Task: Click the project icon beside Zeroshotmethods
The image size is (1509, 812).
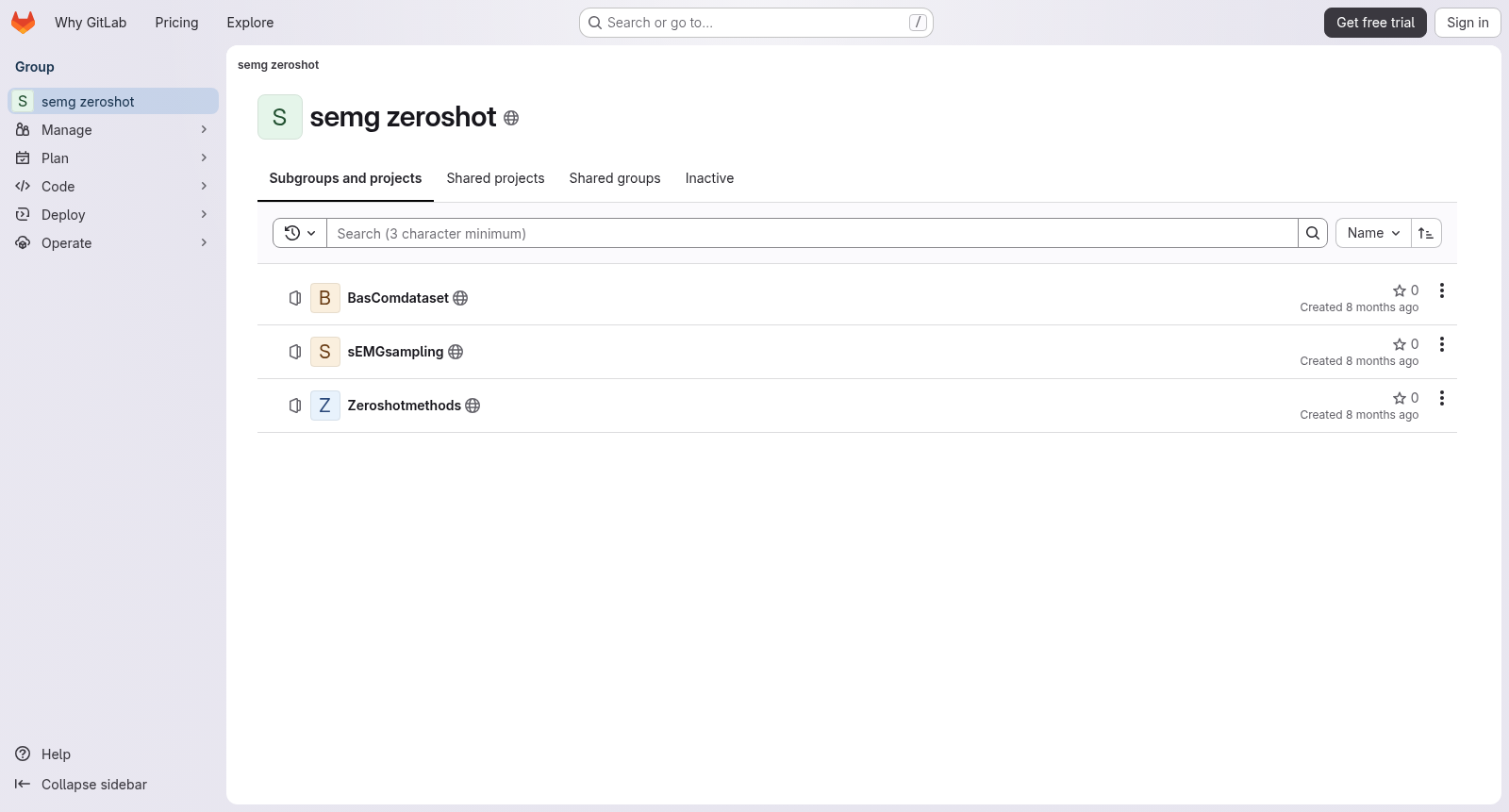Action: [x=295, y=406]
